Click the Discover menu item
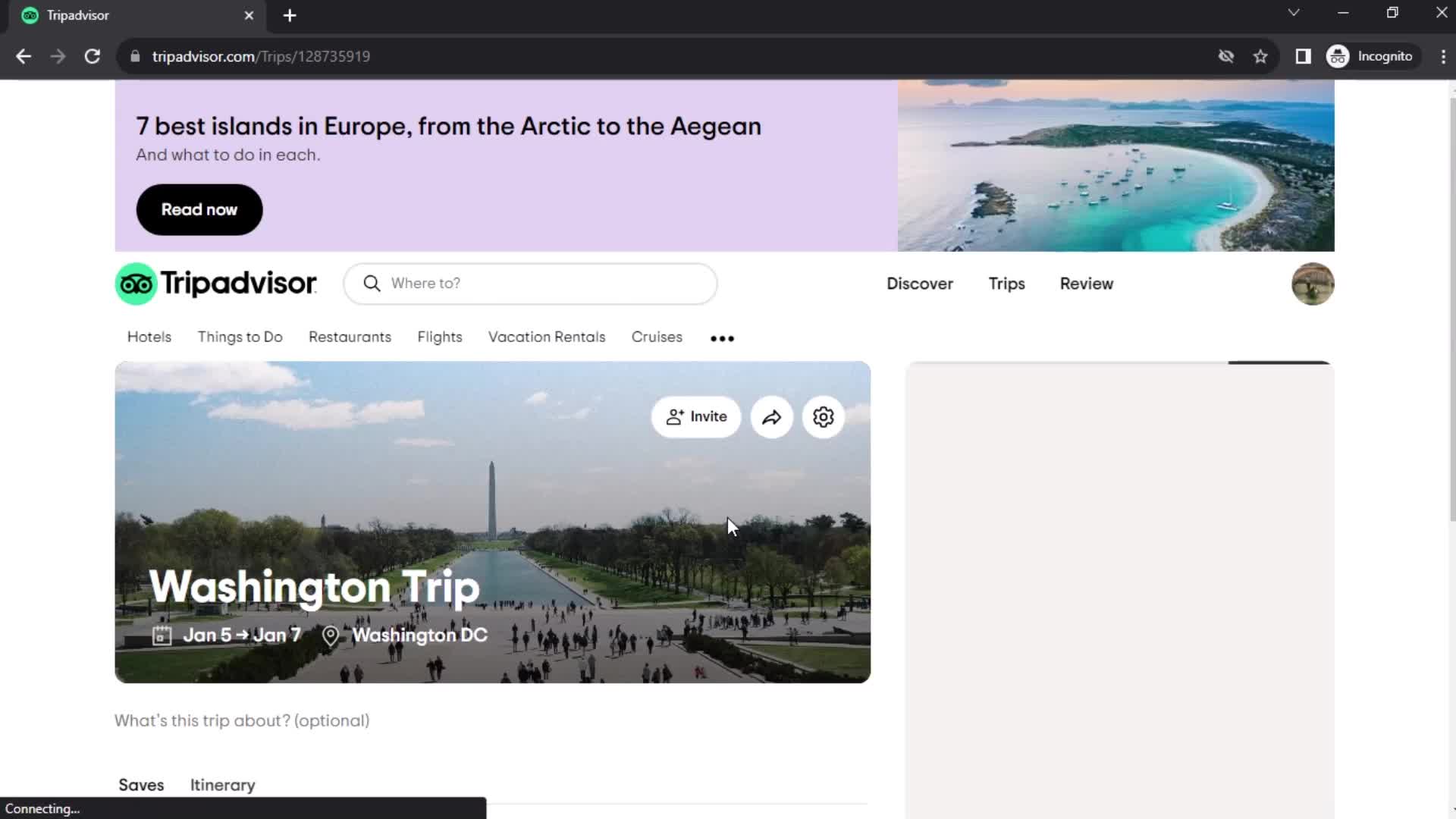The height and width of the screenshot is (819, 1456). point(919,284)
